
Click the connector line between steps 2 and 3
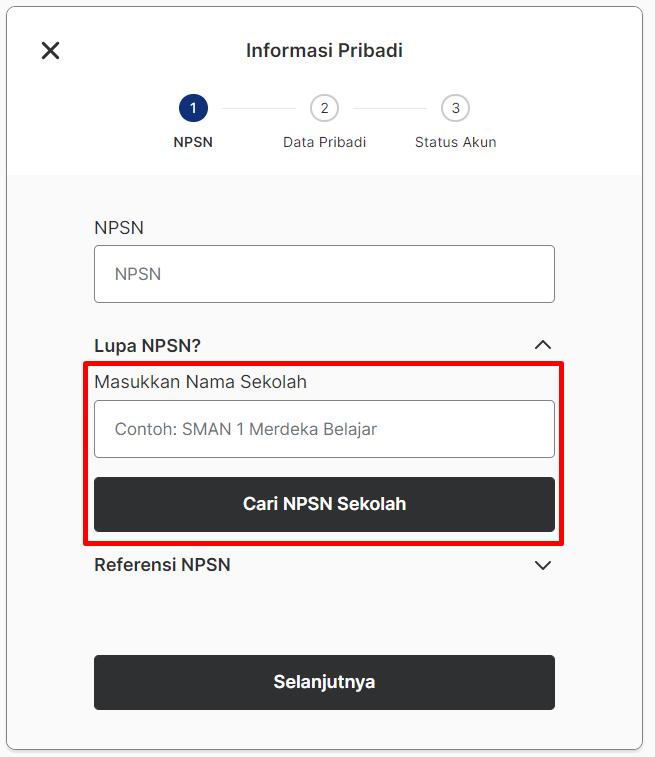[x=390, y=109]
